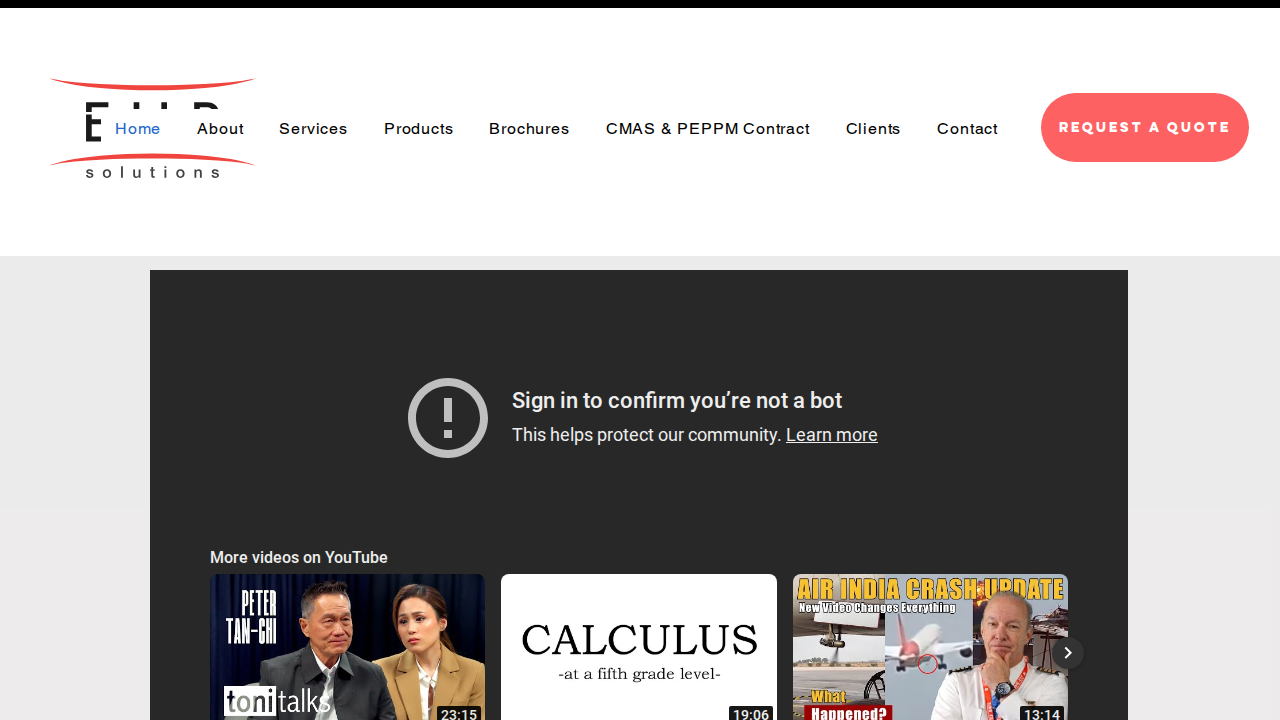1280x720 pixels.
Task: Open CMAS & PEPPM Contract page
Action: click(708, 129)
